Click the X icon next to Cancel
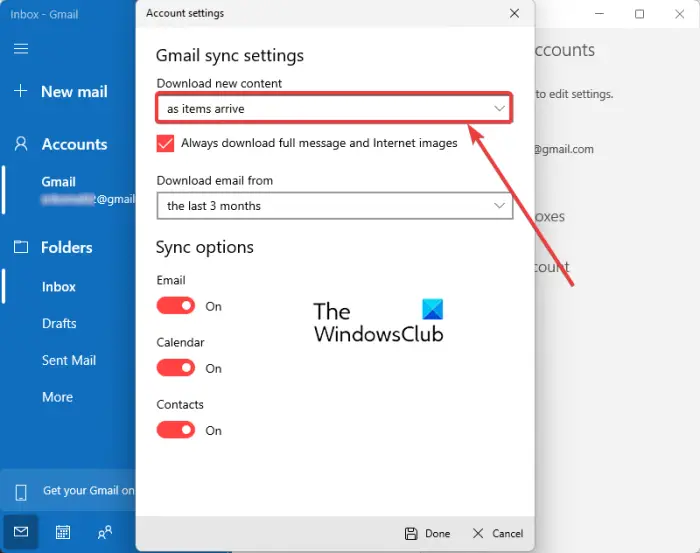Image resolution: width=700 pixels, height=553 pixels. pyautogui.click(x=478, y=533)
